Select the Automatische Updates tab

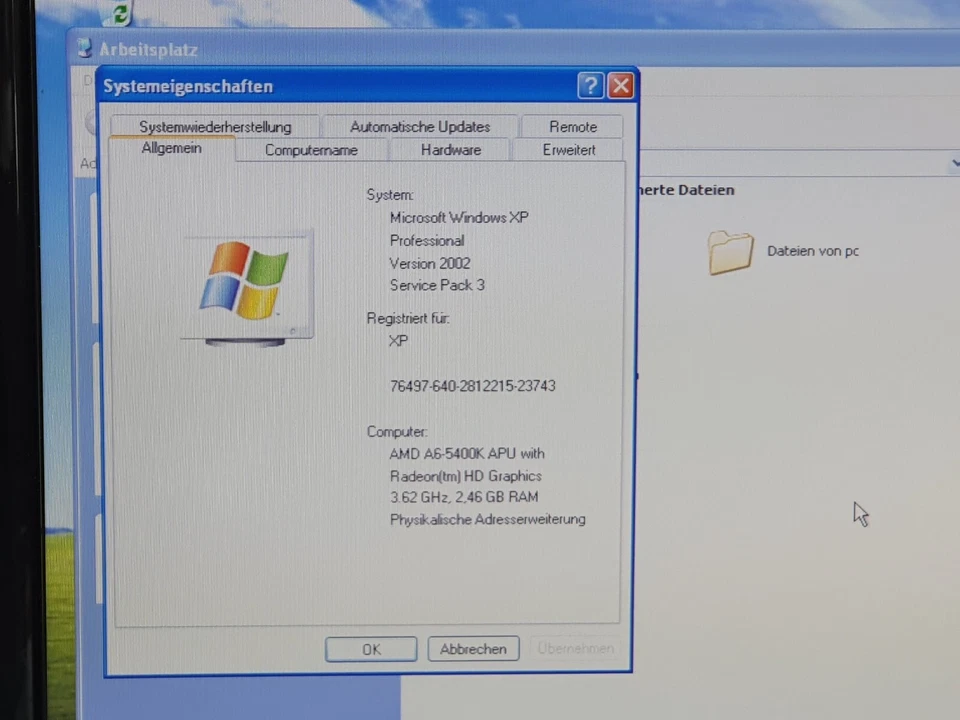click(x=419, y=127)
